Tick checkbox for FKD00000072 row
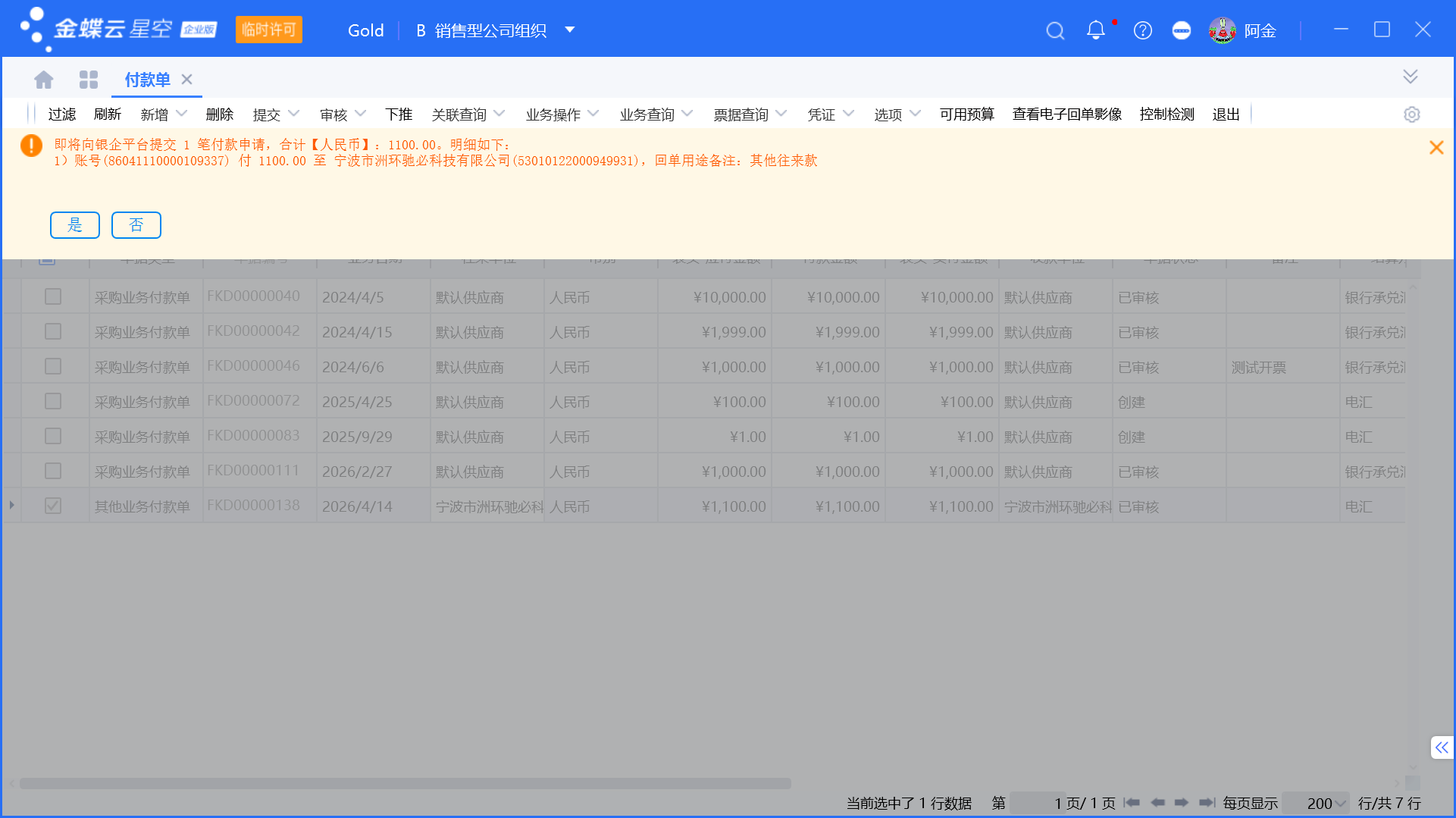 point(53,401)
